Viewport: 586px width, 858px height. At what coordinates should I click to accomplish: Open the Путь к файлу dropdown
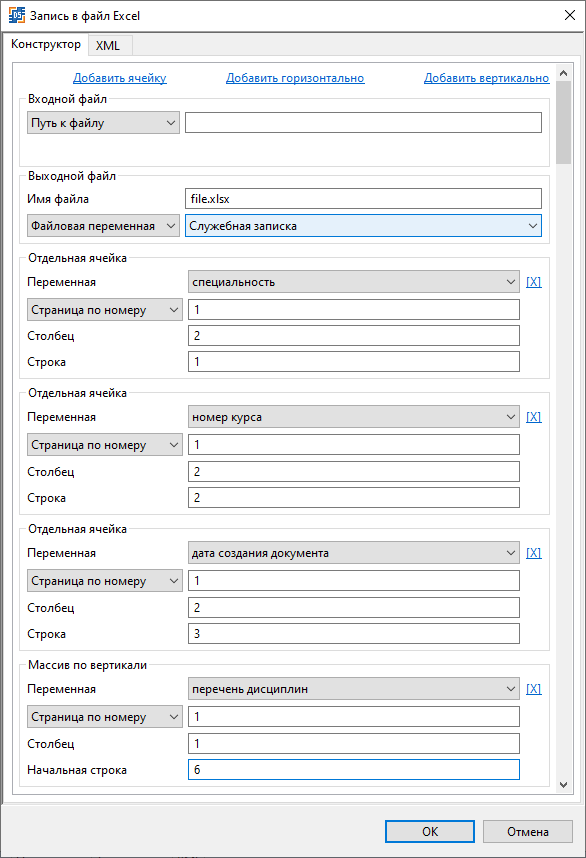coord(103,123)
